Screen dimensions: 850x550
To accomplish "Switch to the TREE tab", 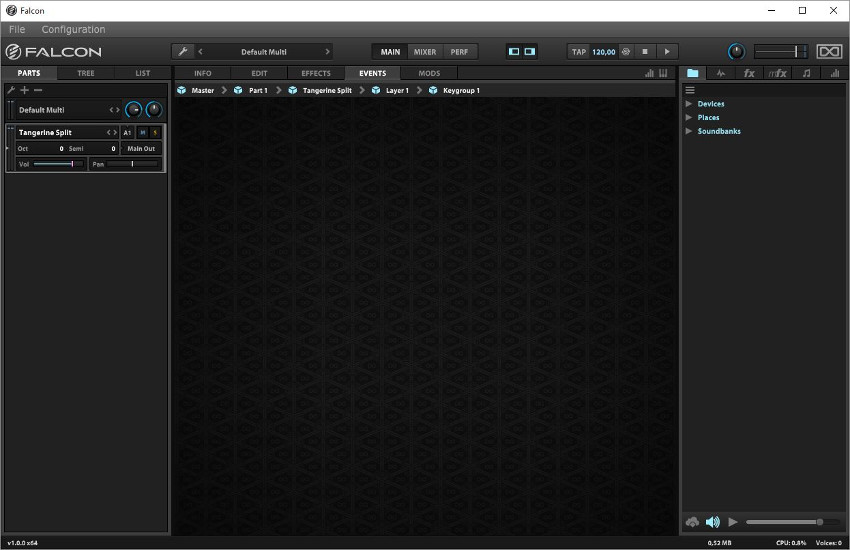I will (86, 73).
